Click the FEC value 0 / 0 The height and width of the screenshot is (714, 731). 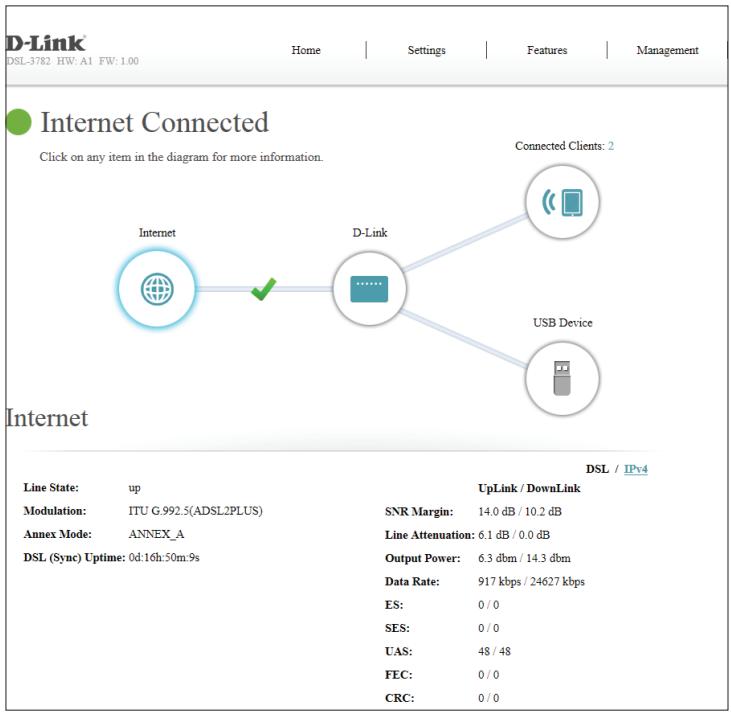(x=489, y=674)
